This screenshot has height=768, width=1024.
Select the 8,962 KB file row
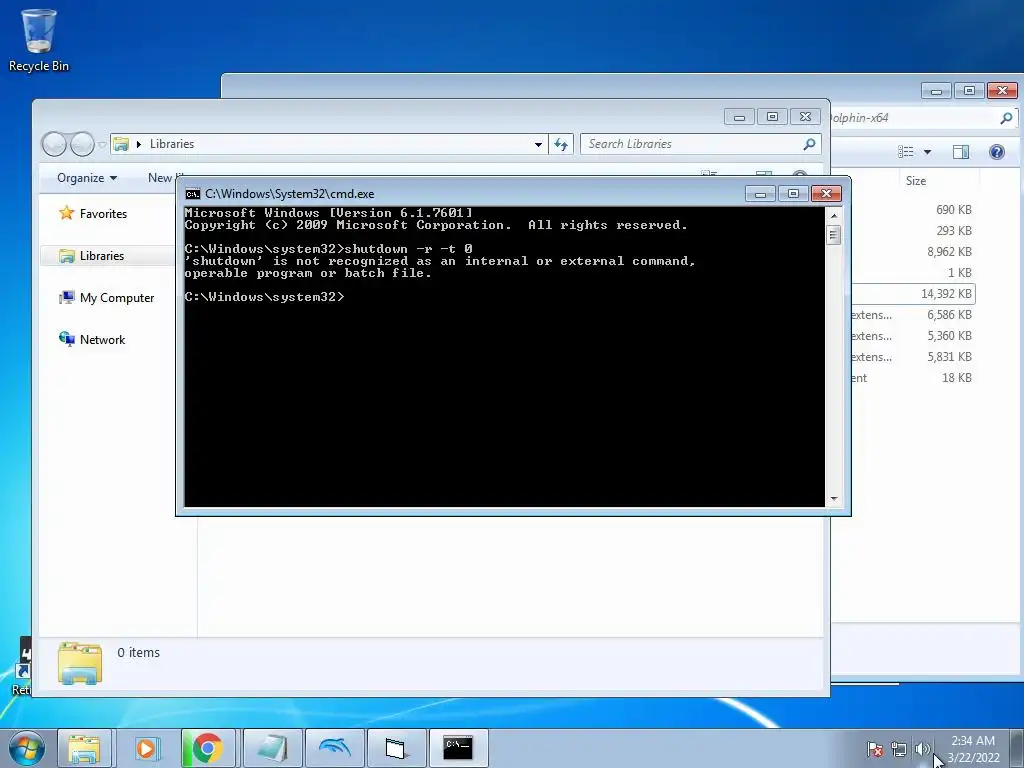click(913, 252)
